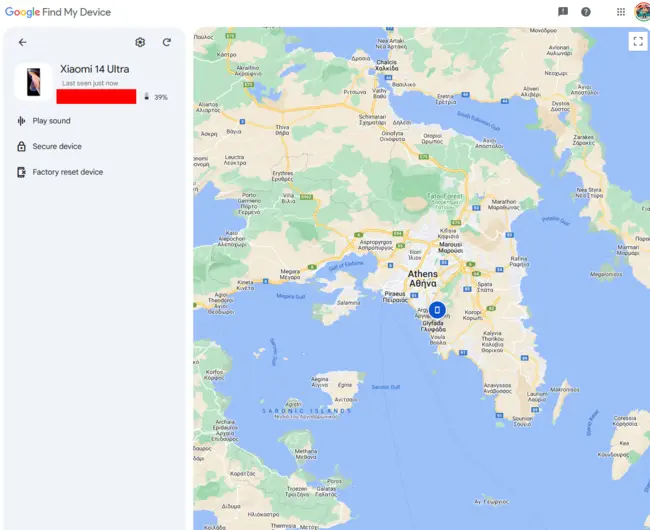Click the battery level icon

tap(146, 97)
